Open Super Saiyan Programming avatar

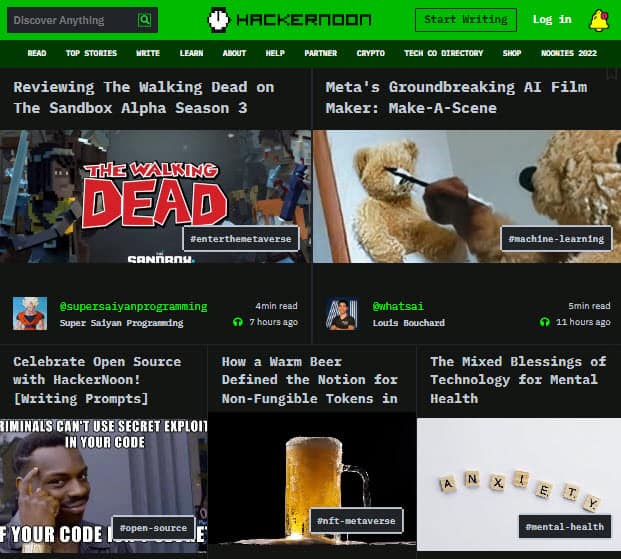coord(30,313)
